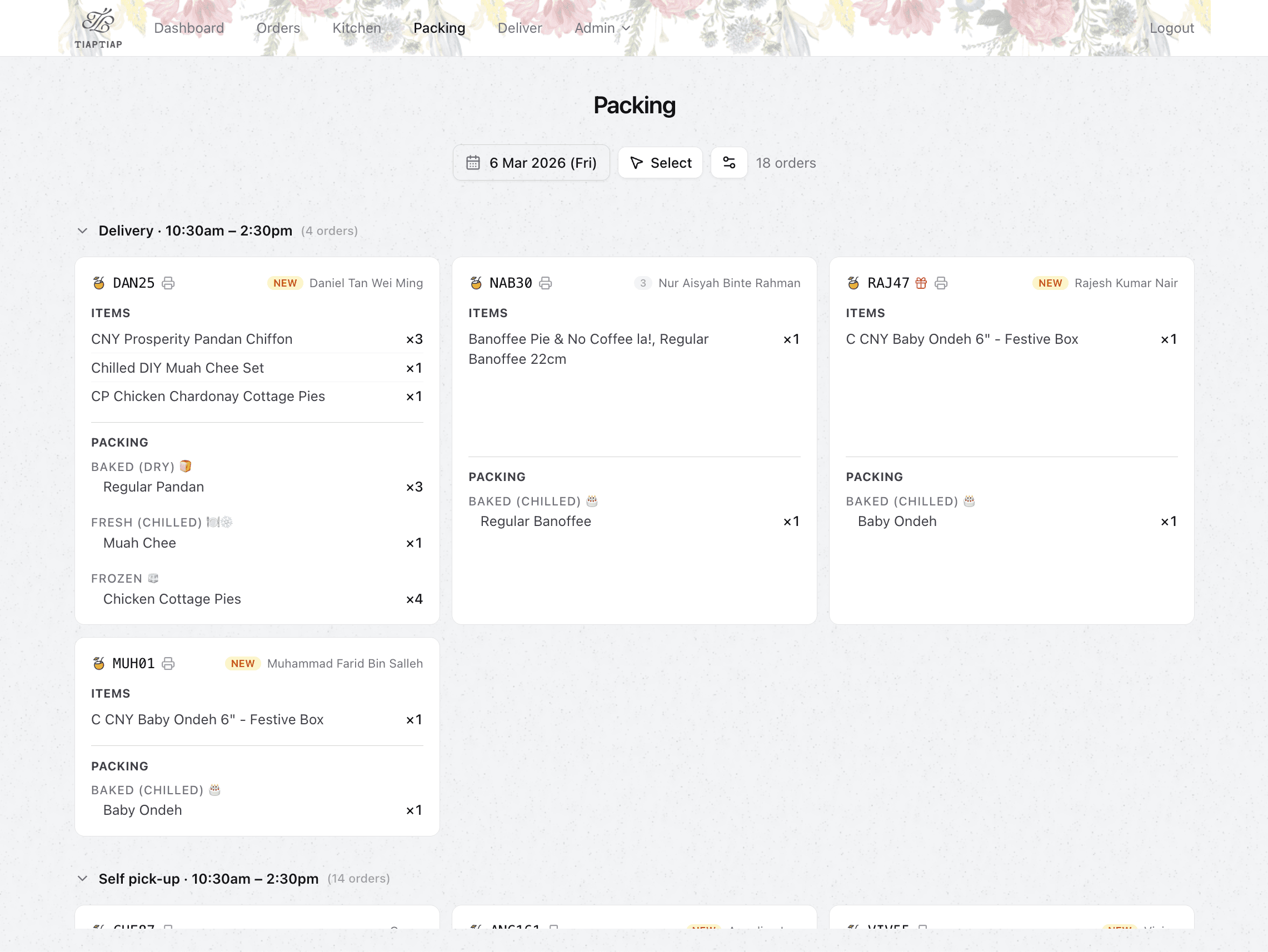Screen dimensions: 1268x952
Task: Click the Logout link
Action: (x=1171, y=28)
